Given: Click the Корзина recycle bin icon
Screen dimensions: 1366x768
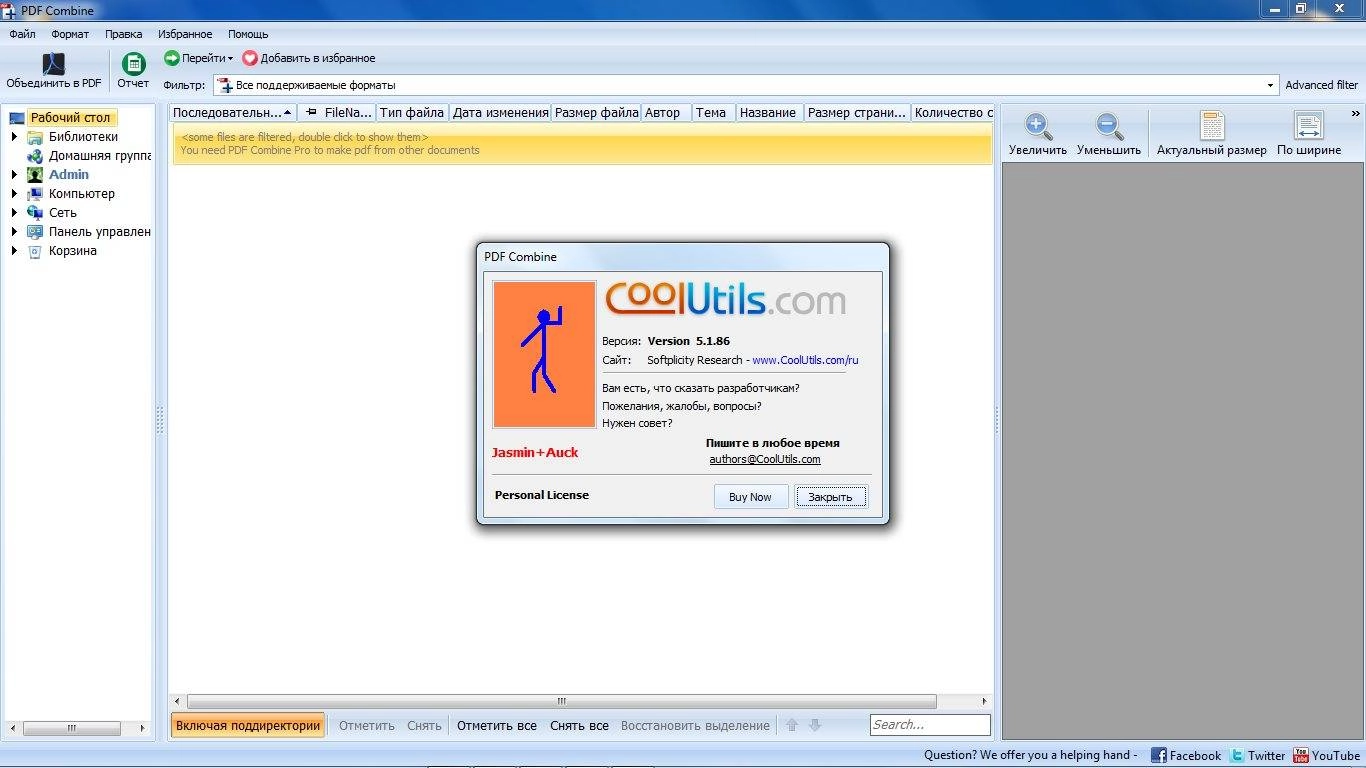Looking at the screenshot, I should pyautogui.click(x=35, y=251).
